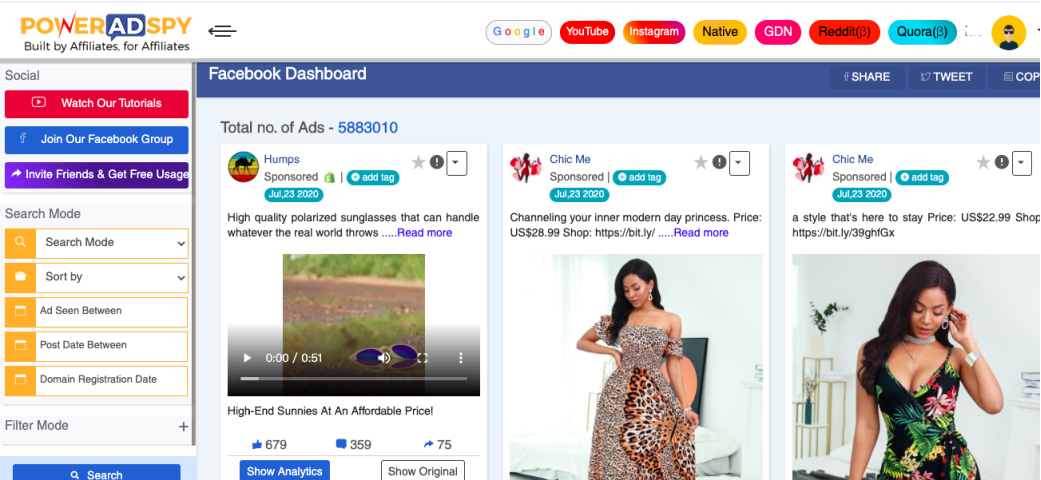
Task: Click Humps camel profile picture
Action: click(243, 167)
